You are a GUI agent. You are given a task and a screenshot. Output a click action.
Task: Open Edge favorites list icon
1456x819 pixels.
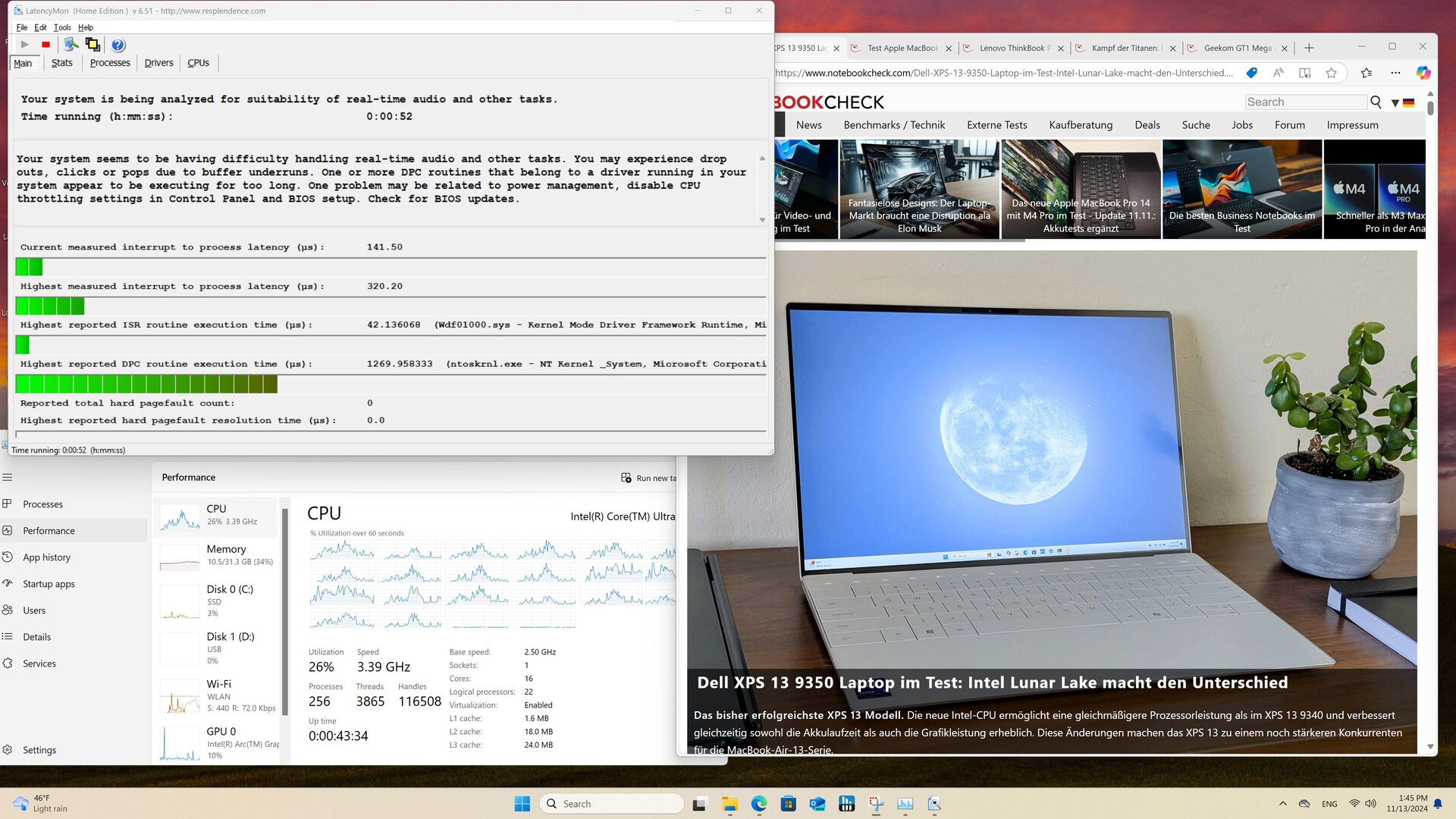1367,73
